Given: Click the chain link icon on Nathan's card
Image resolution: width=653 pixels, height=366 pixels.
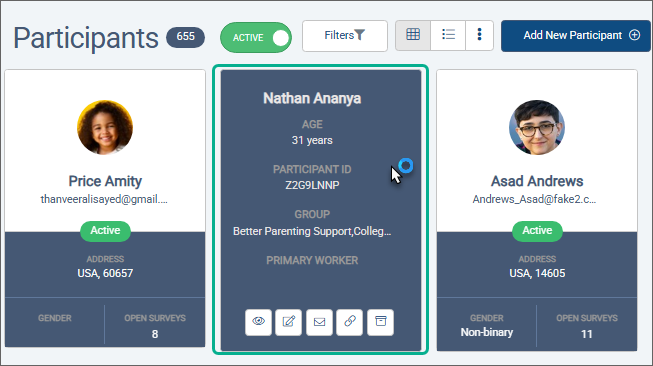Looking at the screenshot, I should (350, 322).
